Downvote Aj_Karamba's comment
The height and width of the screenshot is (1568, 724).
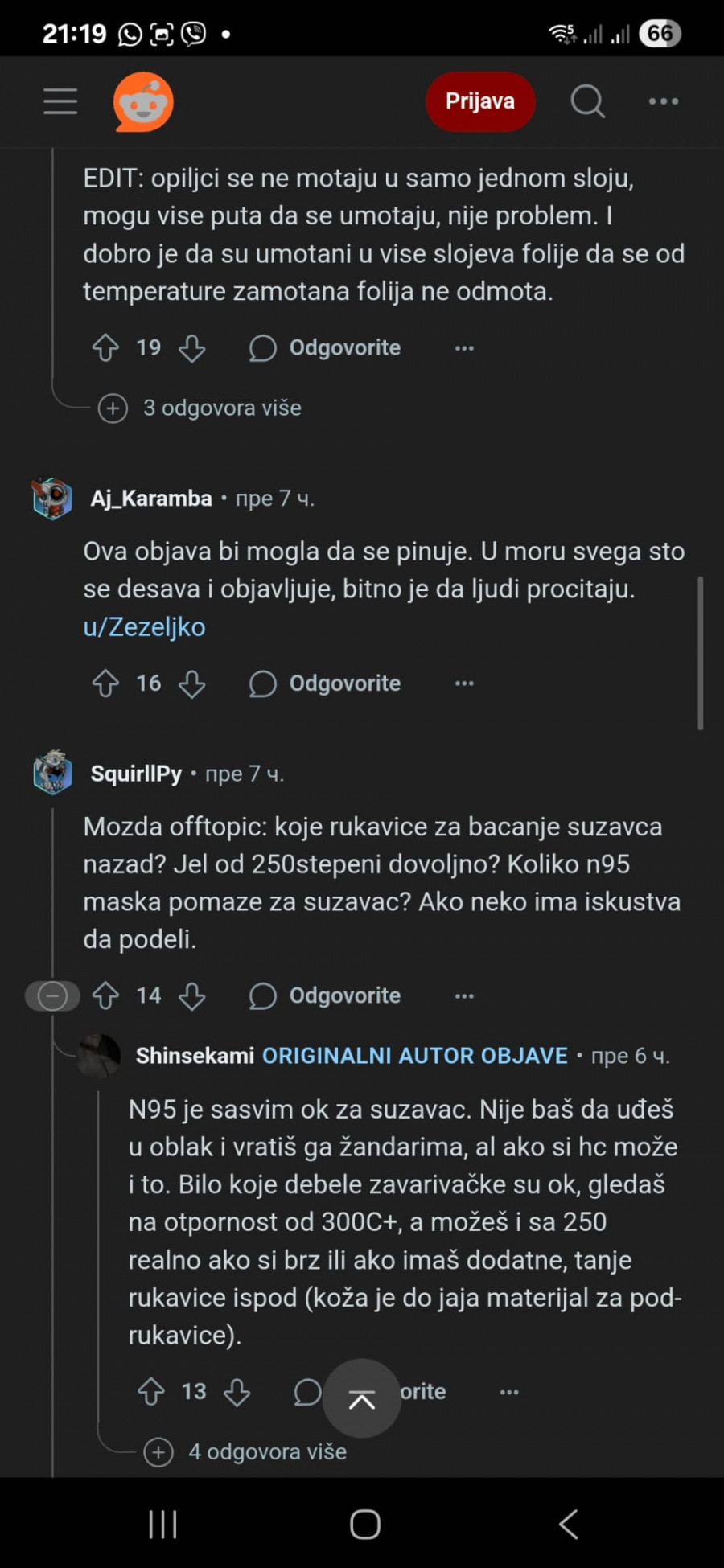191,684
